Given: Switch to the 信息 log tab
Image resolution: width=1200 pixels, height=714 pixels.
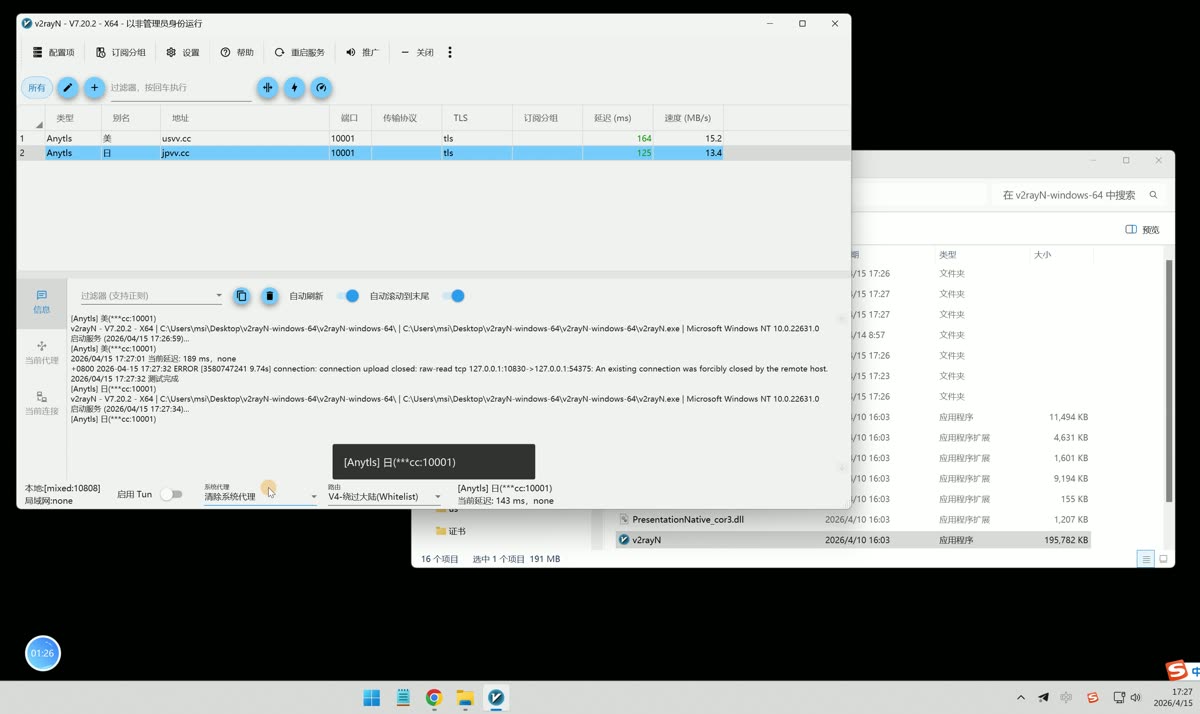Looking at the screenshot, I should tap(41, 302).
